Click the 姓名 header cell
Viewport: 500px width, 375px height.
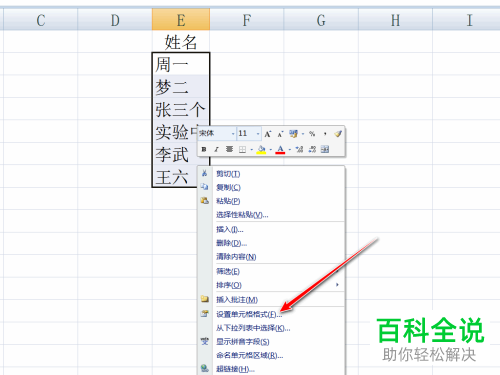(x=181, y=41)
